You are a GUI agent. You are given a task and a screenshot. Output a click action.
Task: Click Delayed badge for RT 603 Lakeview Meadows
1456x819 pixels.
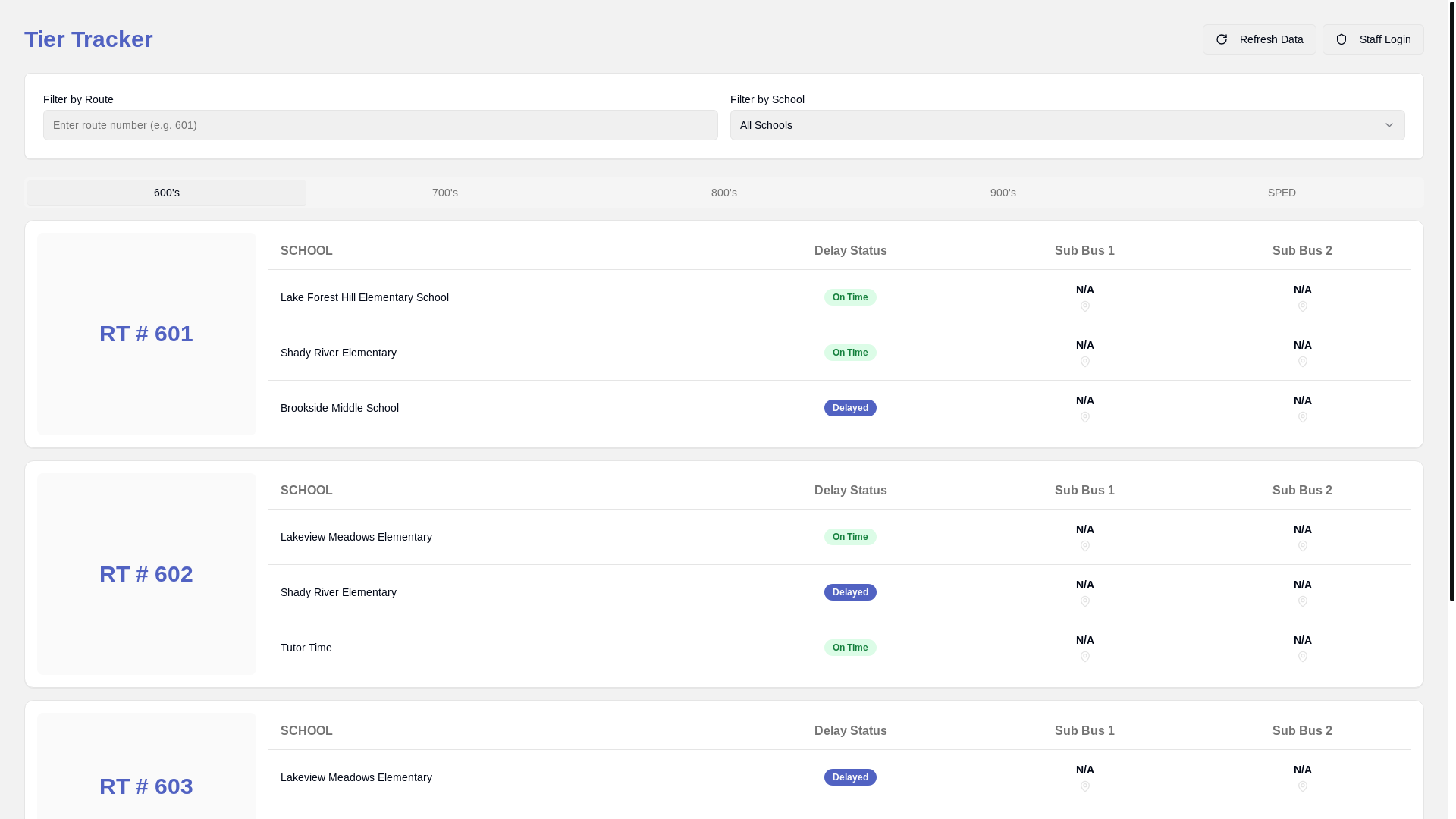(x=850, y=777)
